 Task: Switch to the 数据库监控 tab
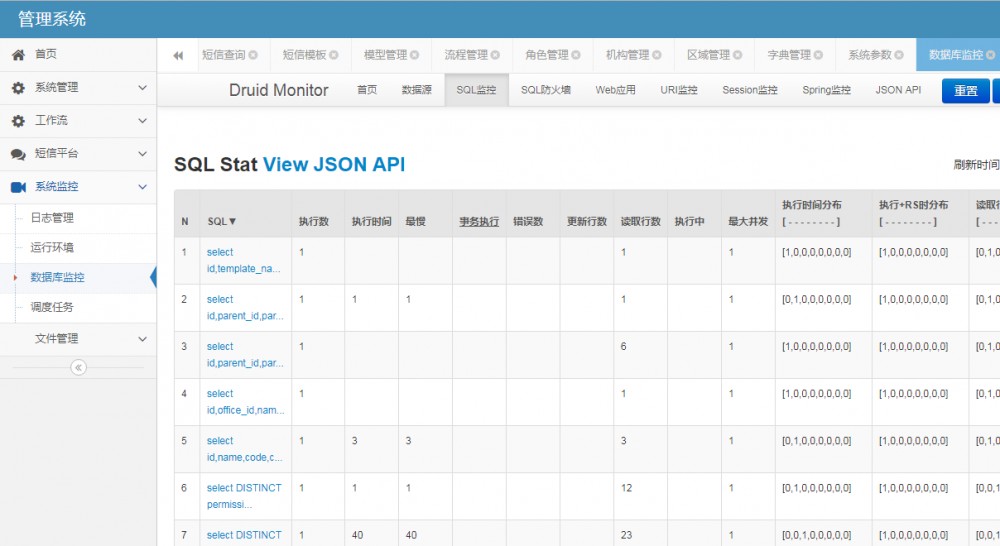(x=956, y=55)
